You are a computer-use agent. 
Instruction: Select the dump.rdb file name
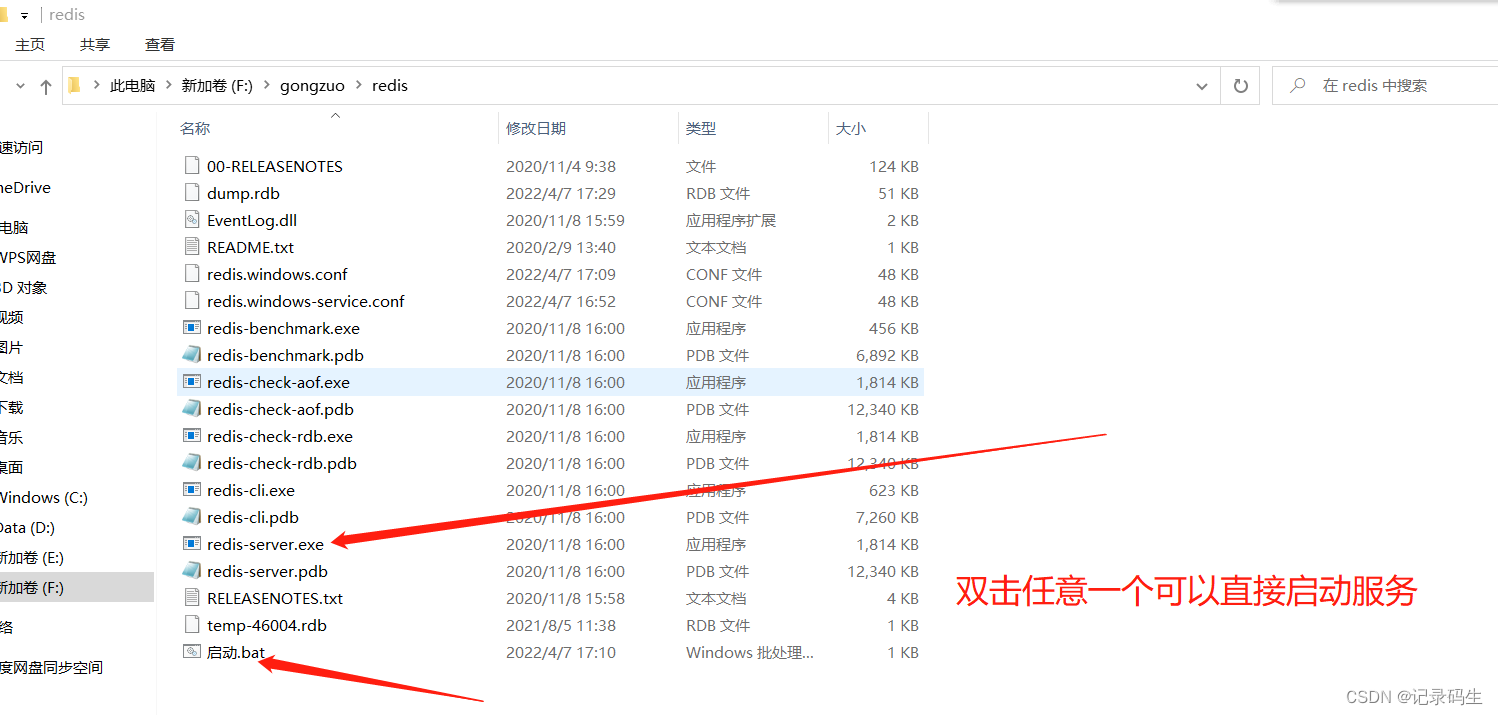243,193
